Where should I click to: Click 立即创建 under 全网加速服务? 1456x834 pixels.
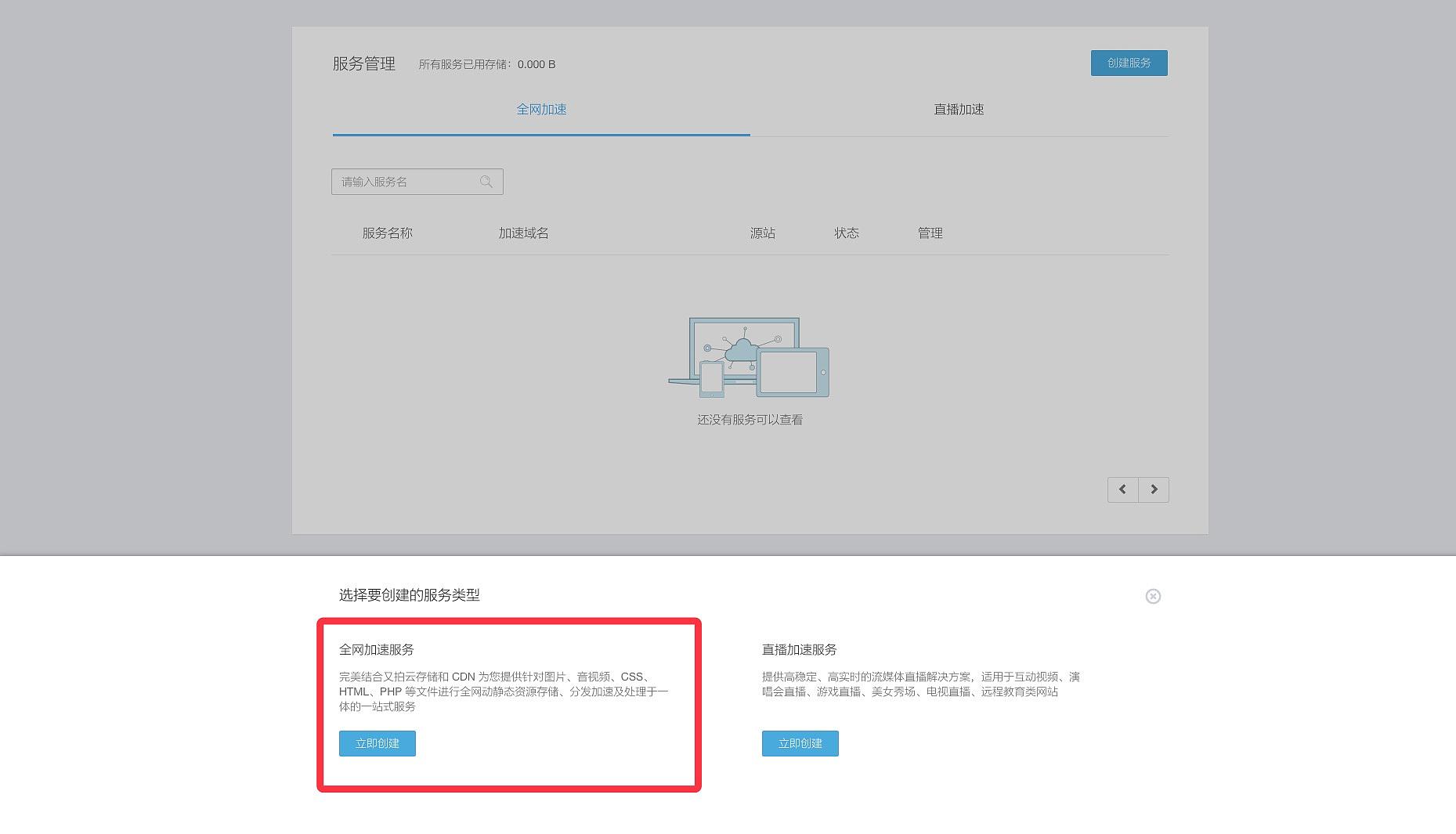pos(378,743)
